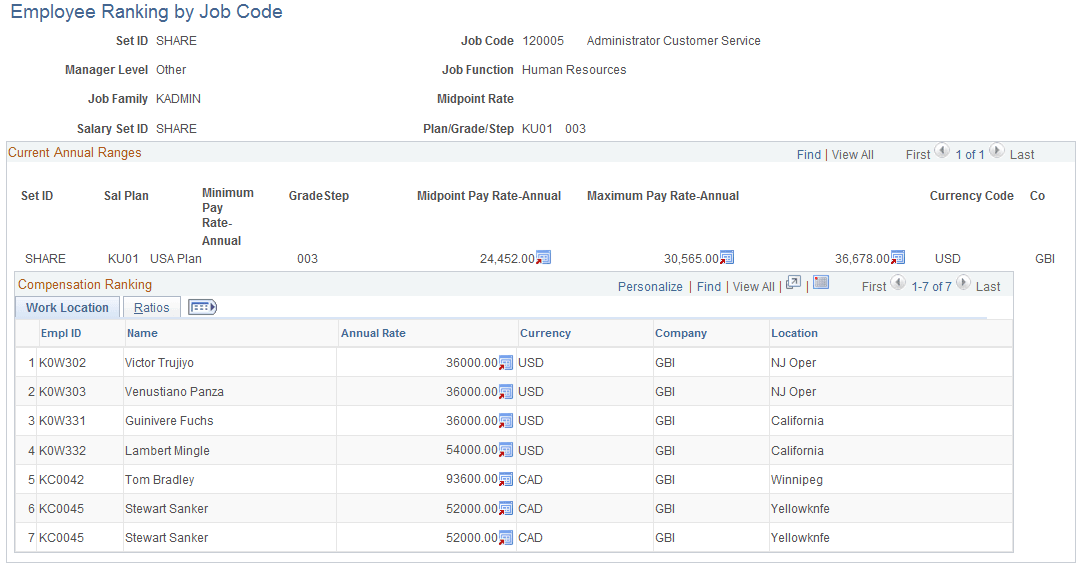1083x566 pixels.
Task: Go to previous row in Current Annual Ranges
Action: point(942,150)
